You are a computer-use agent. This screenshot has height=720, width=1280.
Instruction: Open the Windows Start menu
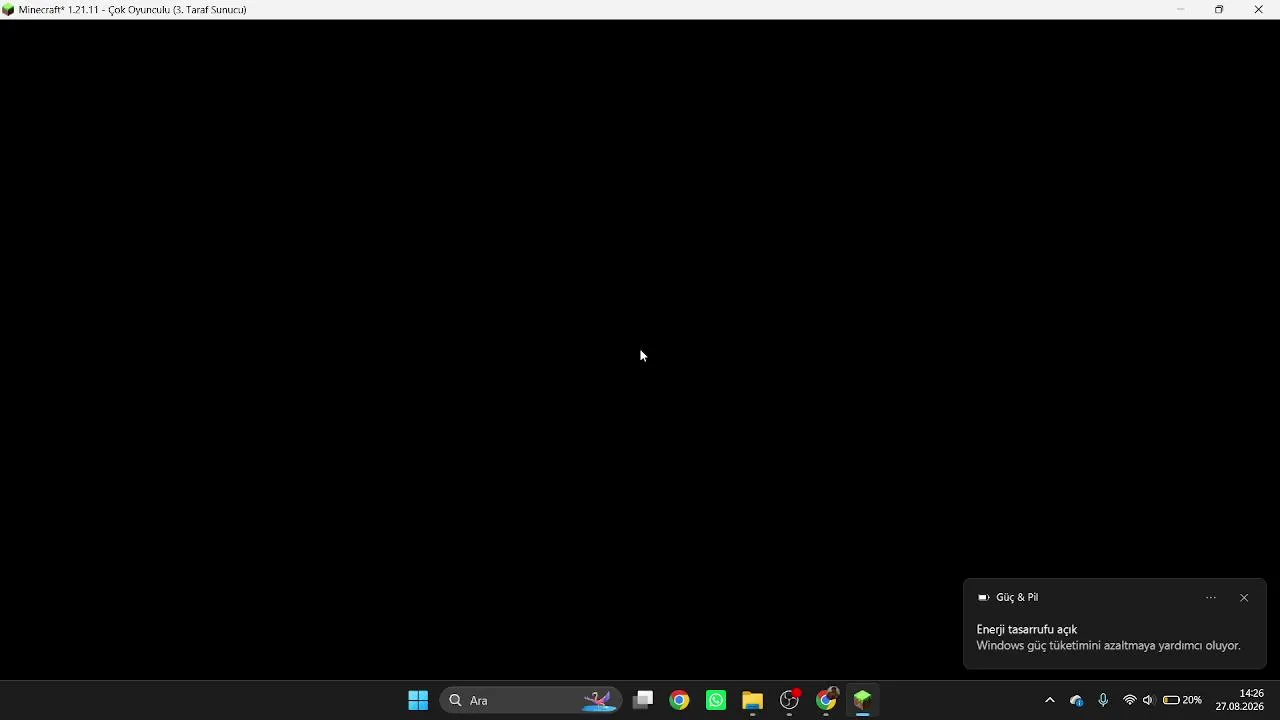coord(418,700)
